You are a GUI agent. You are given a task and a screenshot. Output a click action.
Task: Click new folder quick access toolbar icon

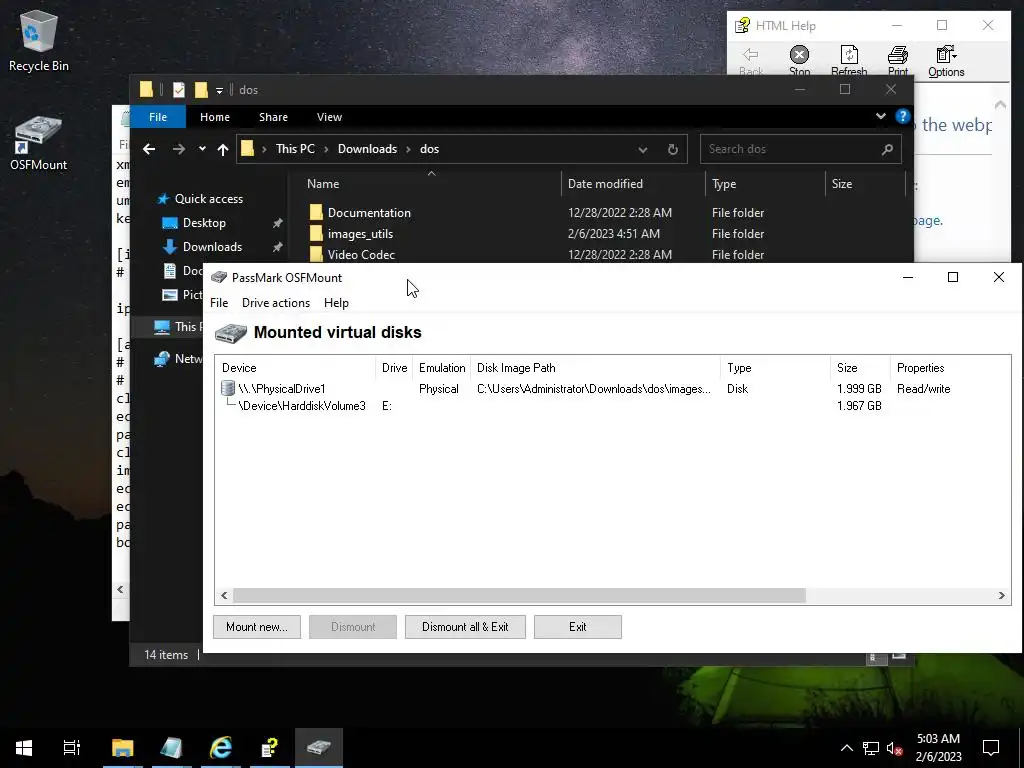point(201,89)
